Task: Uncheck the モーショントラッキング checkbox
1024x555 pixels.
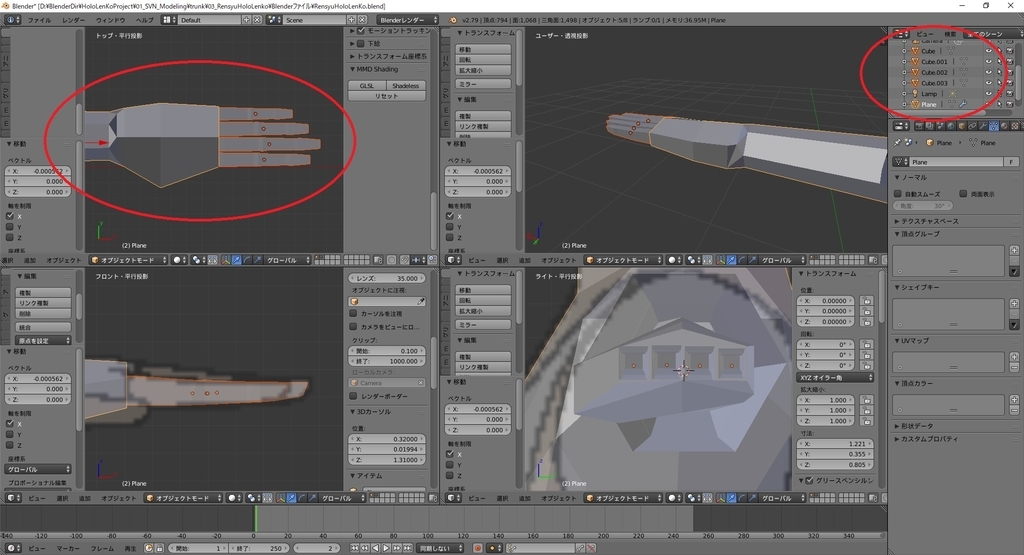Action: [x=361, y=31]
